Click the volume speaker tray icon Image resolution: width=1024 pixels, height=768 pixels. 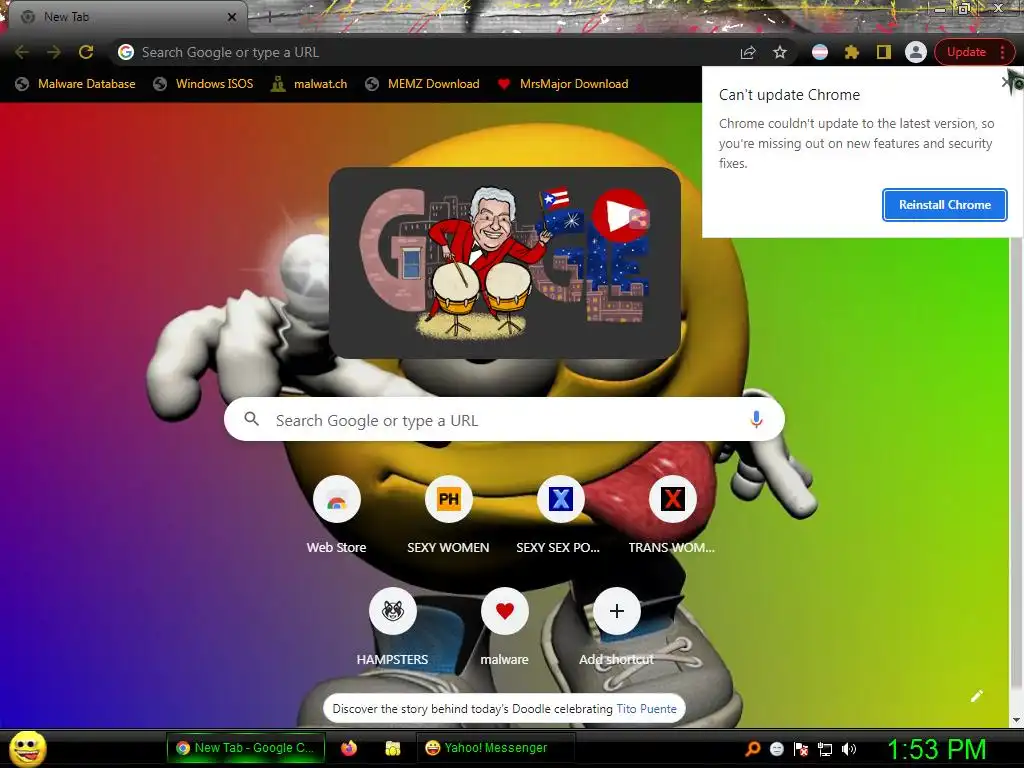click(x=849, y=749)
